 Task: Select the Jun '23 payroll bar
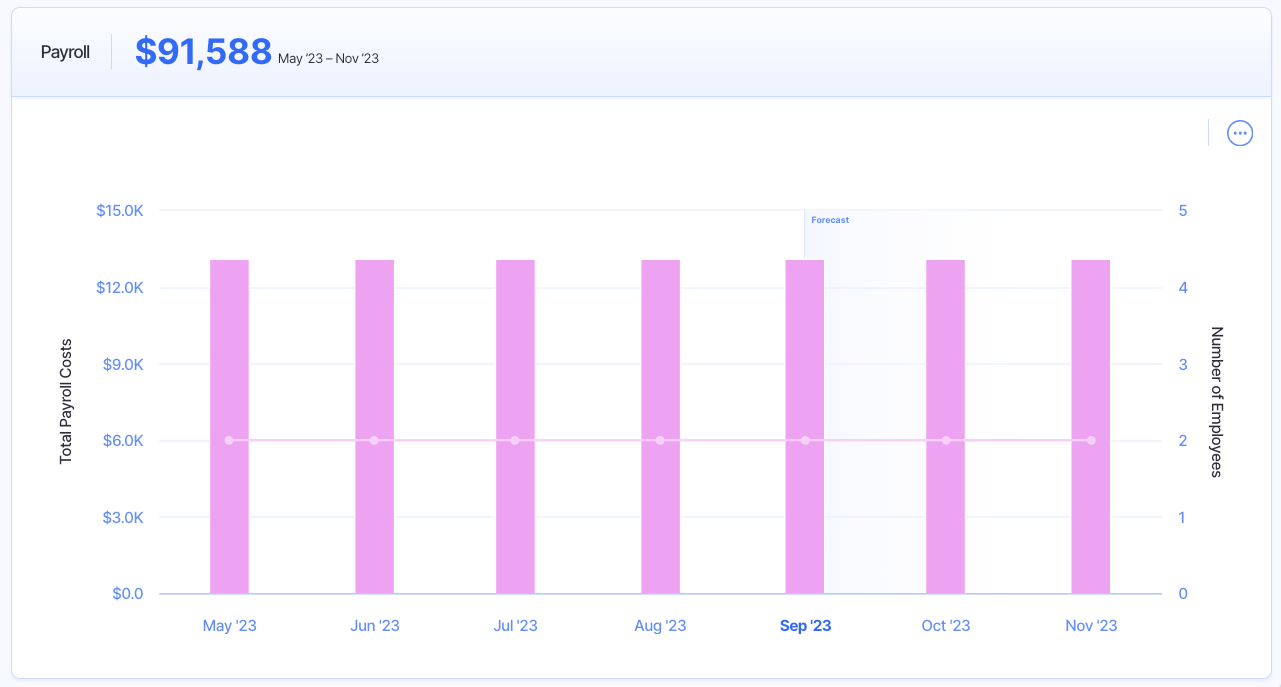(374, 350)
